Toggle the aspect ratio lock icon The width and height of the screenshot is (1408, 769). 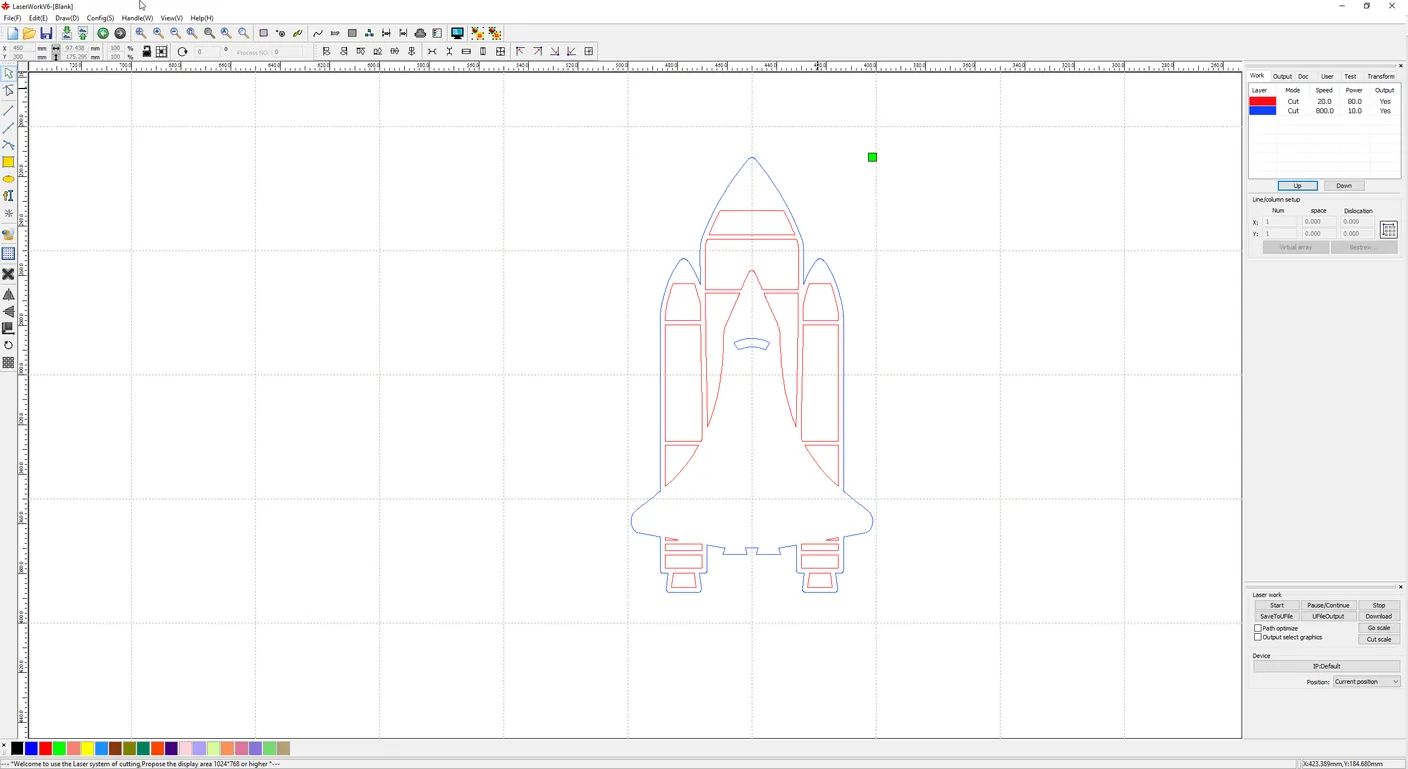147,51
